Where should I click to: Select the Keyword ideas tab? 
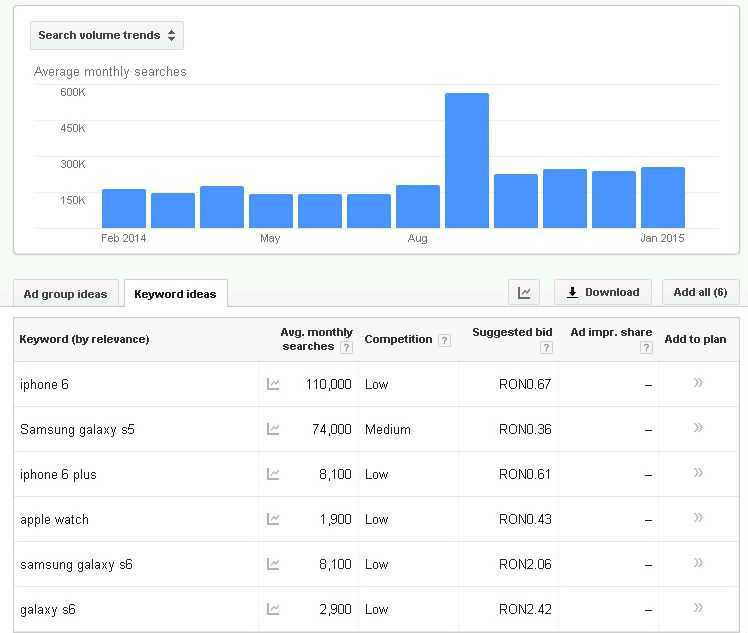pyautogui.click(x=175, y=294)
